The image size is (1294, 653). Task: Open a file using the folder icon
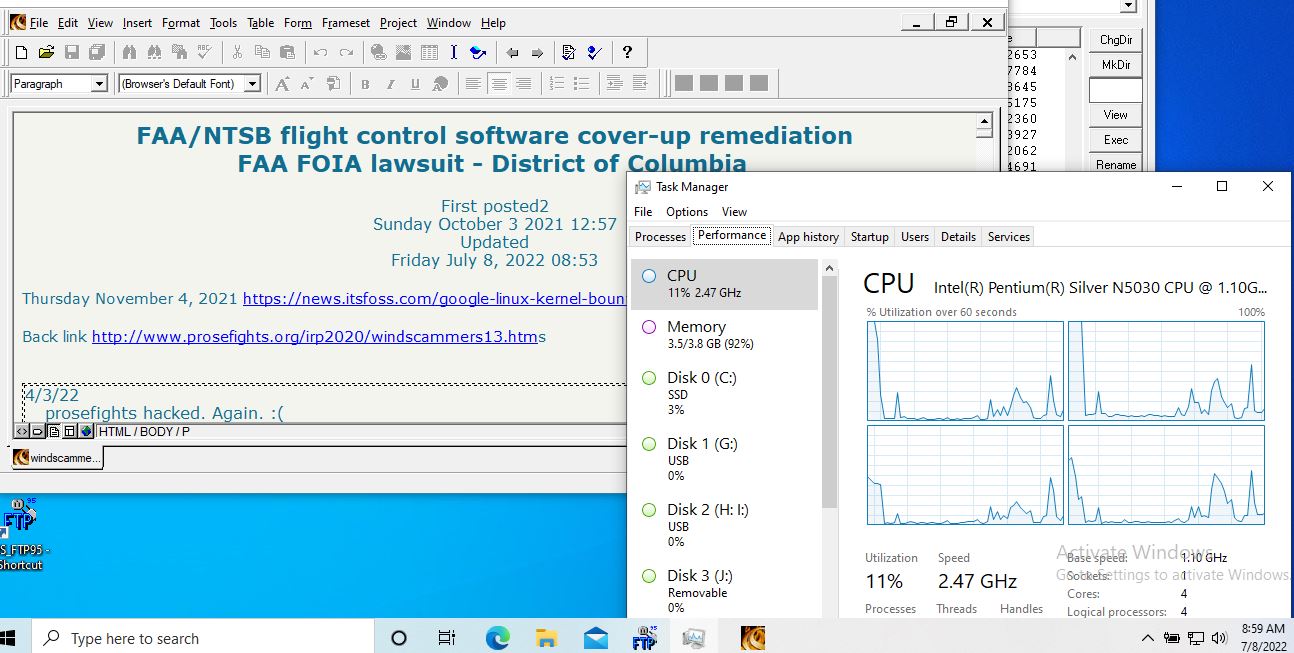46,53
